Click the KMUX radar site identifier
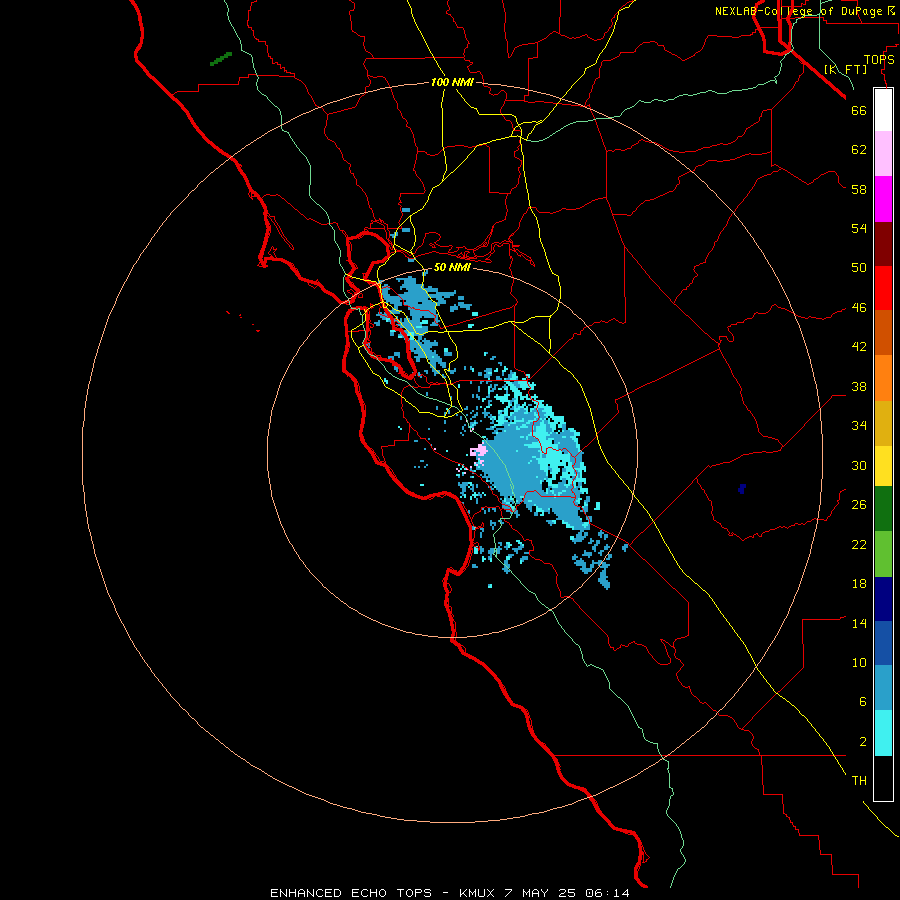The height and width of the screenshot is (900, 900). coord(476,893)
